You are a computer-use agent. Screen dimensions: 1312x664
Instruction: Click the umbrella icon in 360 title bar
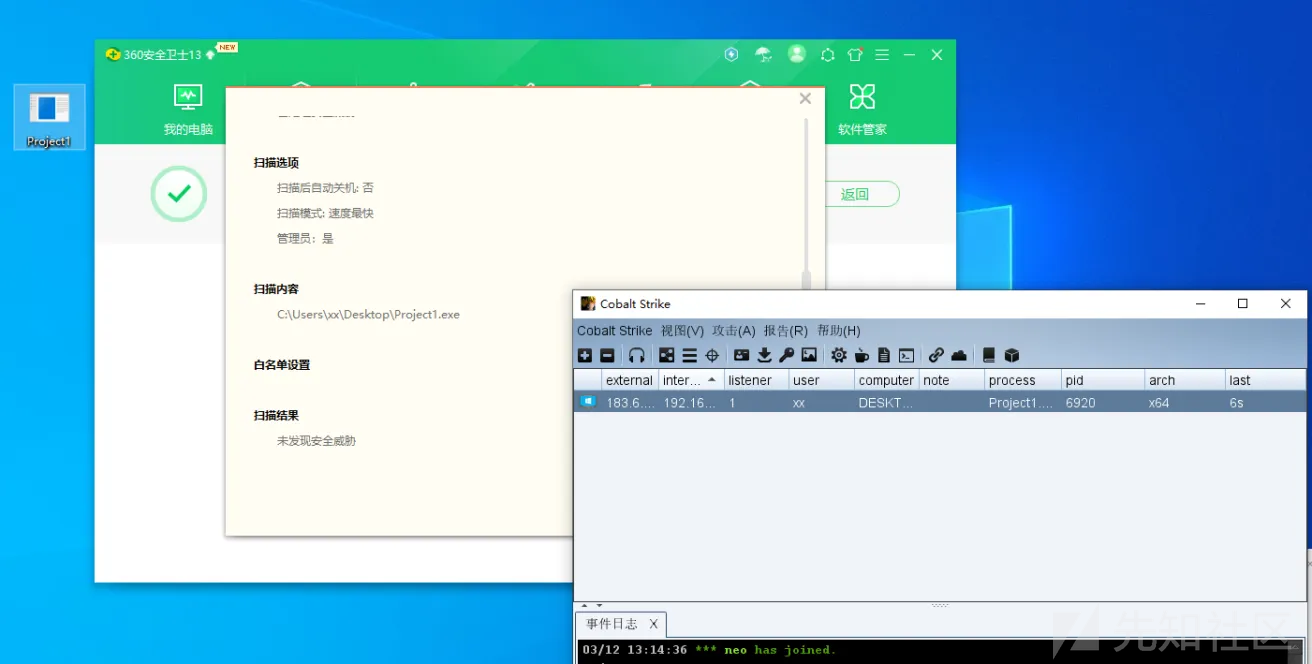click(x=763, y=54)
